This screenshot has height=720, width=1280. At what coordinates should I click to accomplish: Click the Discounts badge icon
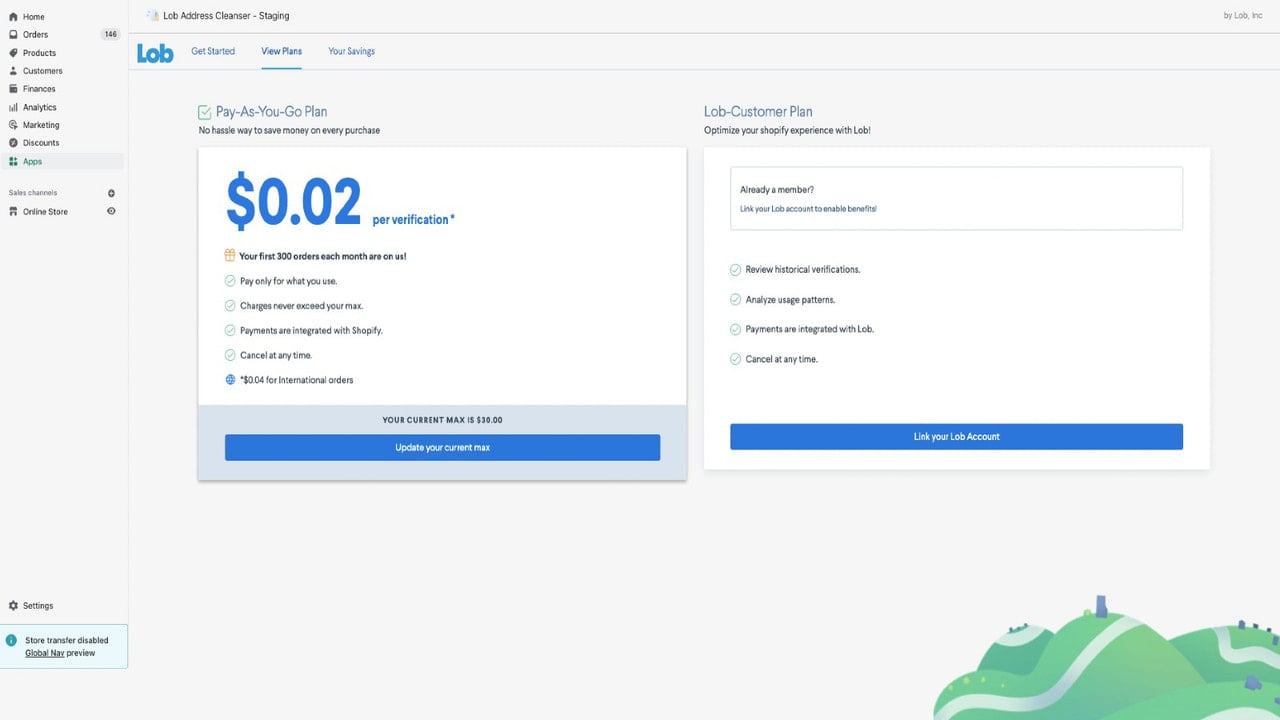pyautogui.click(x=13, y=143)
